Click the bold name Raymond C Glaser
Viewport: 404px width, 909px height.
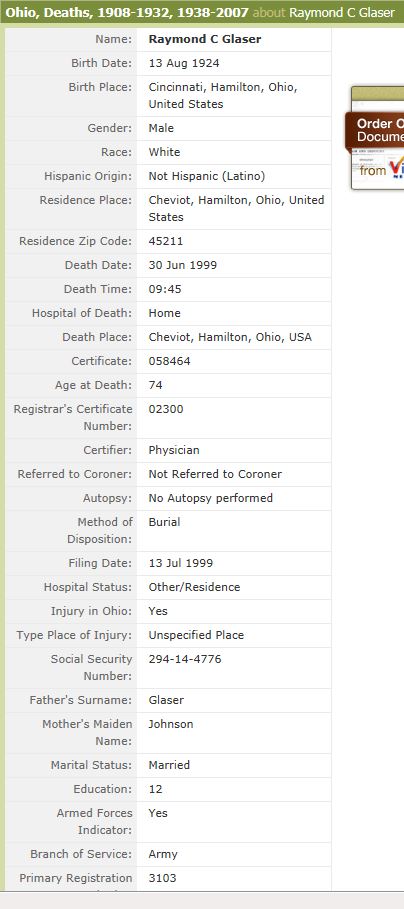(205, 39)
